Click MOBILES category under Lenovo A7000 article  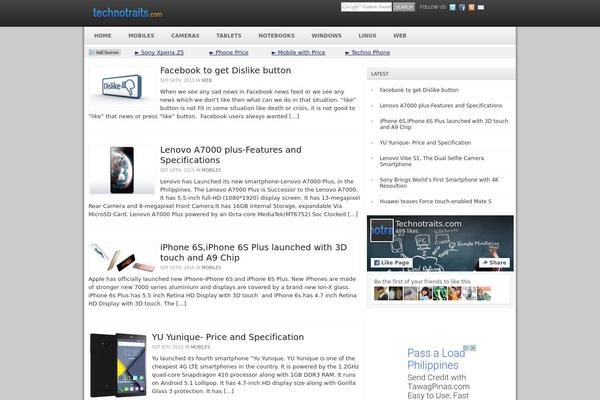(x=211, y=170)
